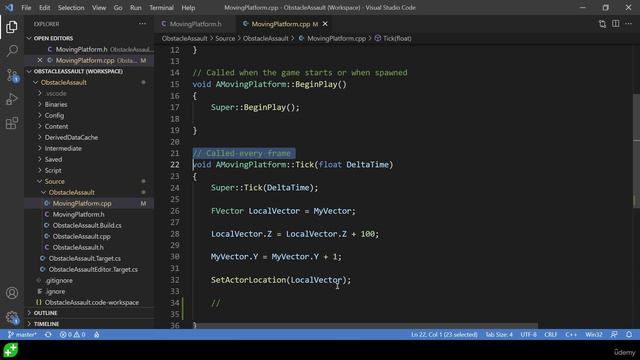Click the Source breadcrumb segment
Image resolution: width=640 pixels, height=360 pixels.
pyautogui.click(x=225, y=38)
